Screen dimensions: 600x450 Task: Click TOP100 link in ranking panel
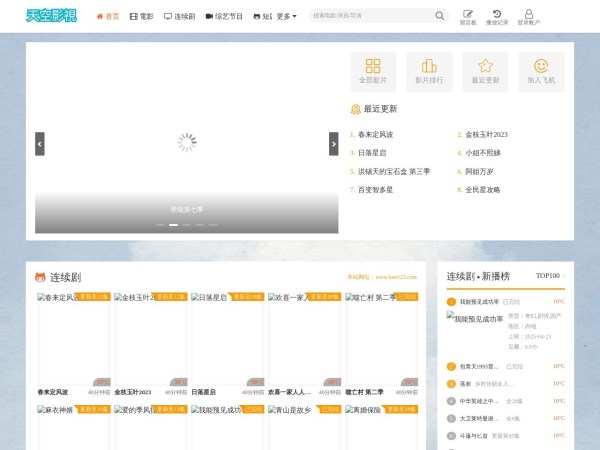pyautogui.click(x=547, y=275)
